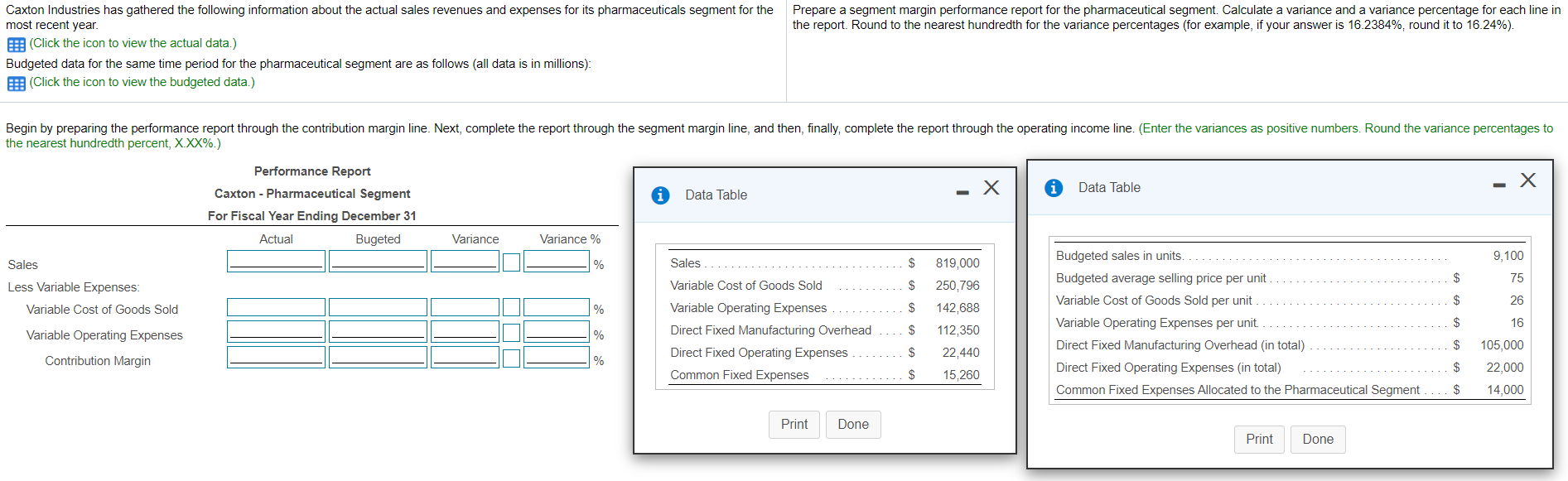
Task: Close the right Data Table dialog
Action: 1528,180
